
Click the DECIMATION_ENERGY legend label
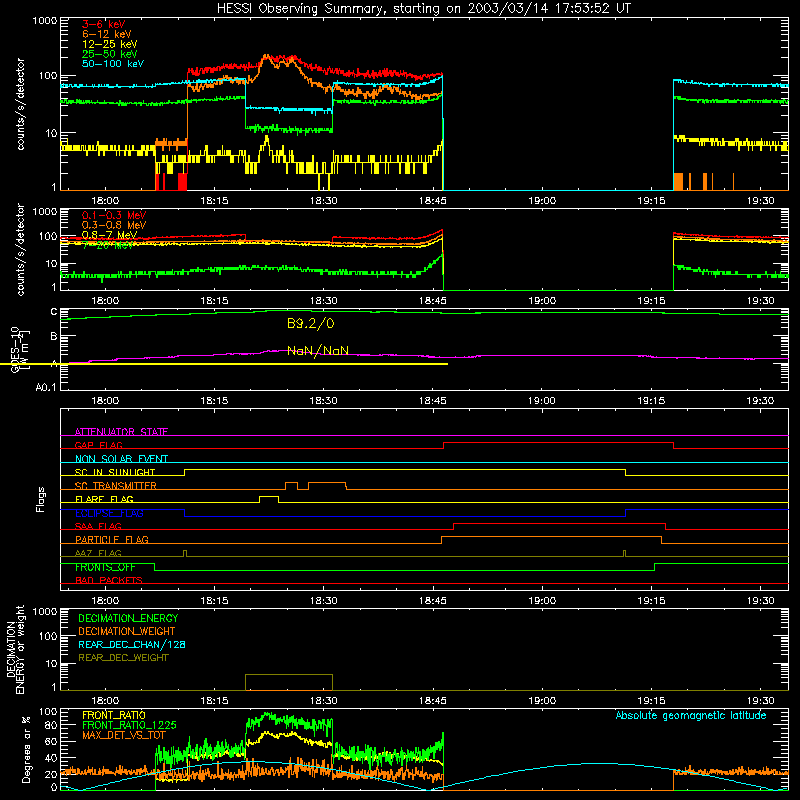(128, 618)
